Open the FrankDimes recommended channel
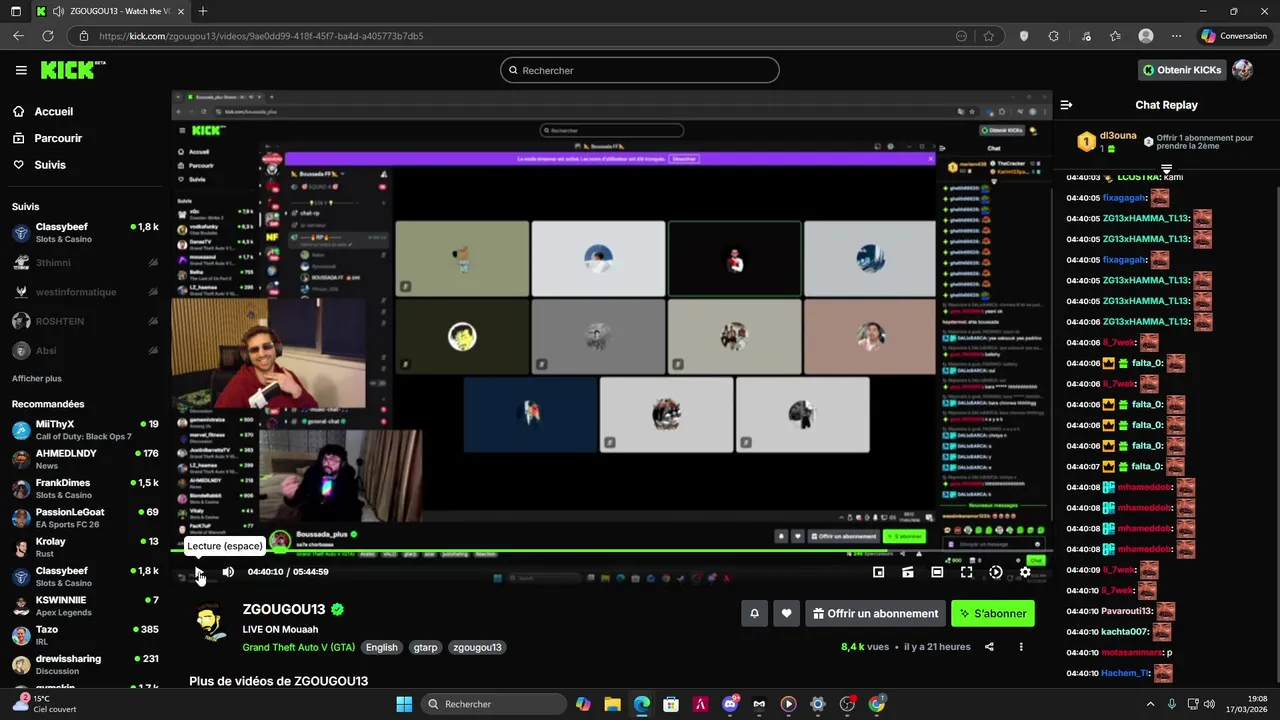 (85, 489)
